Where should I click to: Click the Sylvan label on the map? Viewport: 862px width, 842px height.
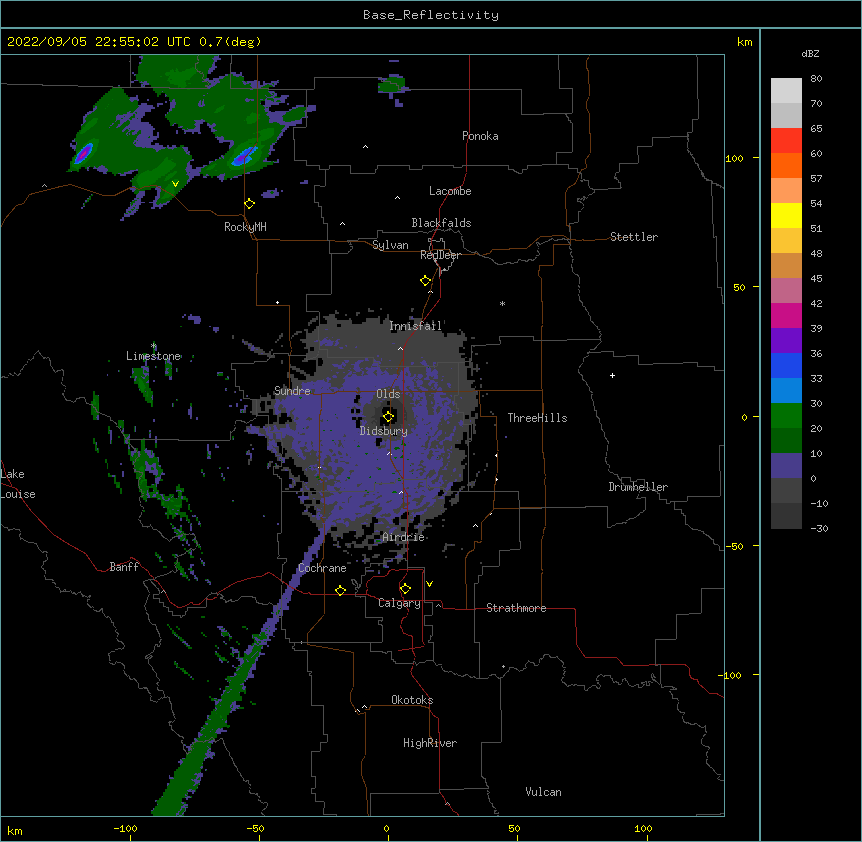coord(390,245)
